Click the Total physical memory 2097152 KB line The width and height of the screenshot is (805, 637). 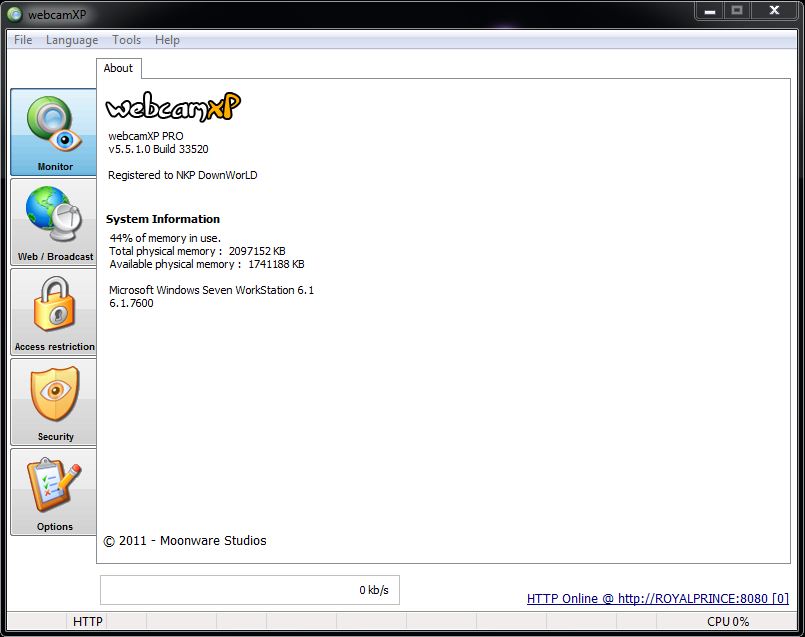point(197,251)
